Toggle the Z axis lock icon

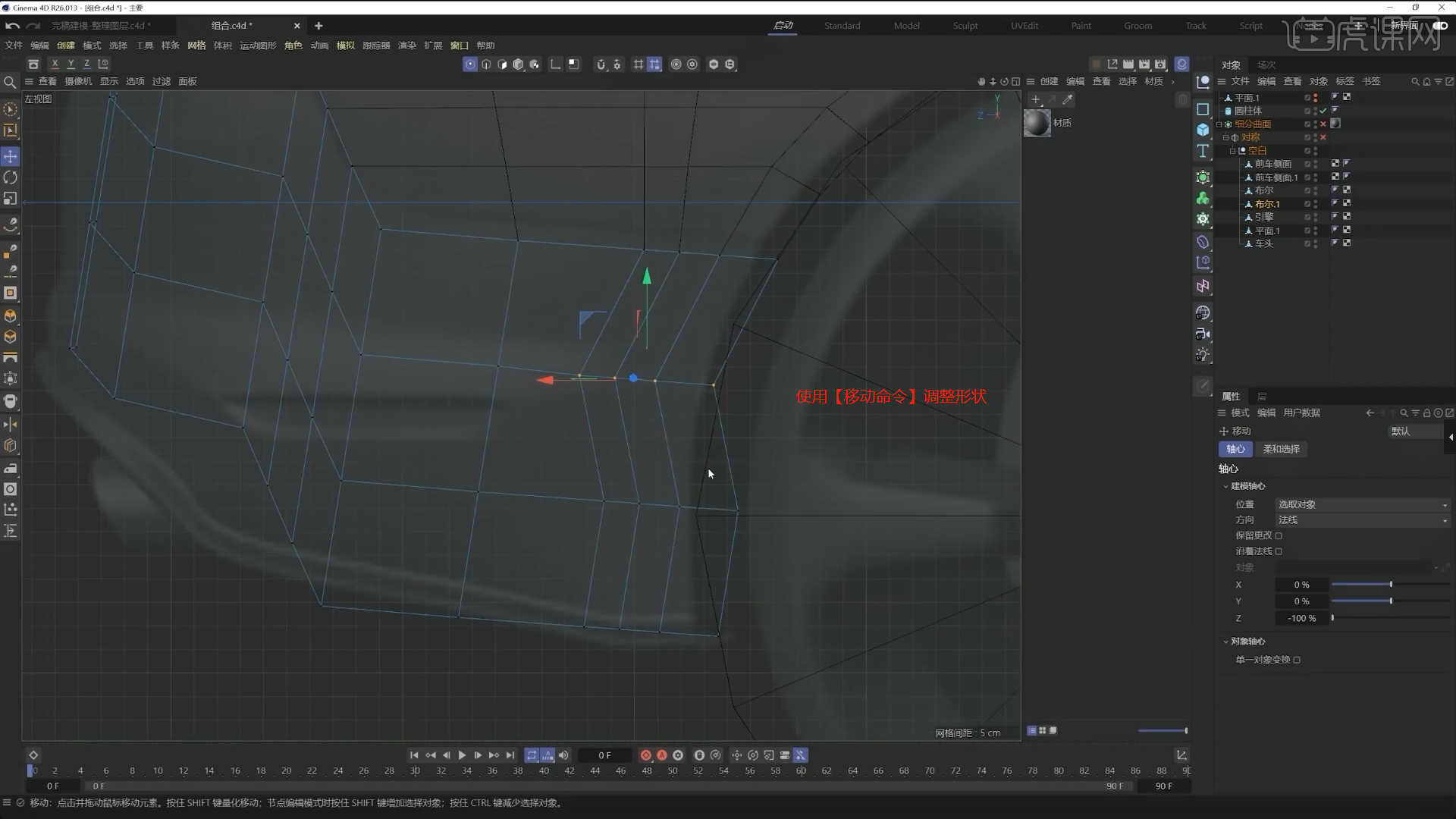click(86, 64)
